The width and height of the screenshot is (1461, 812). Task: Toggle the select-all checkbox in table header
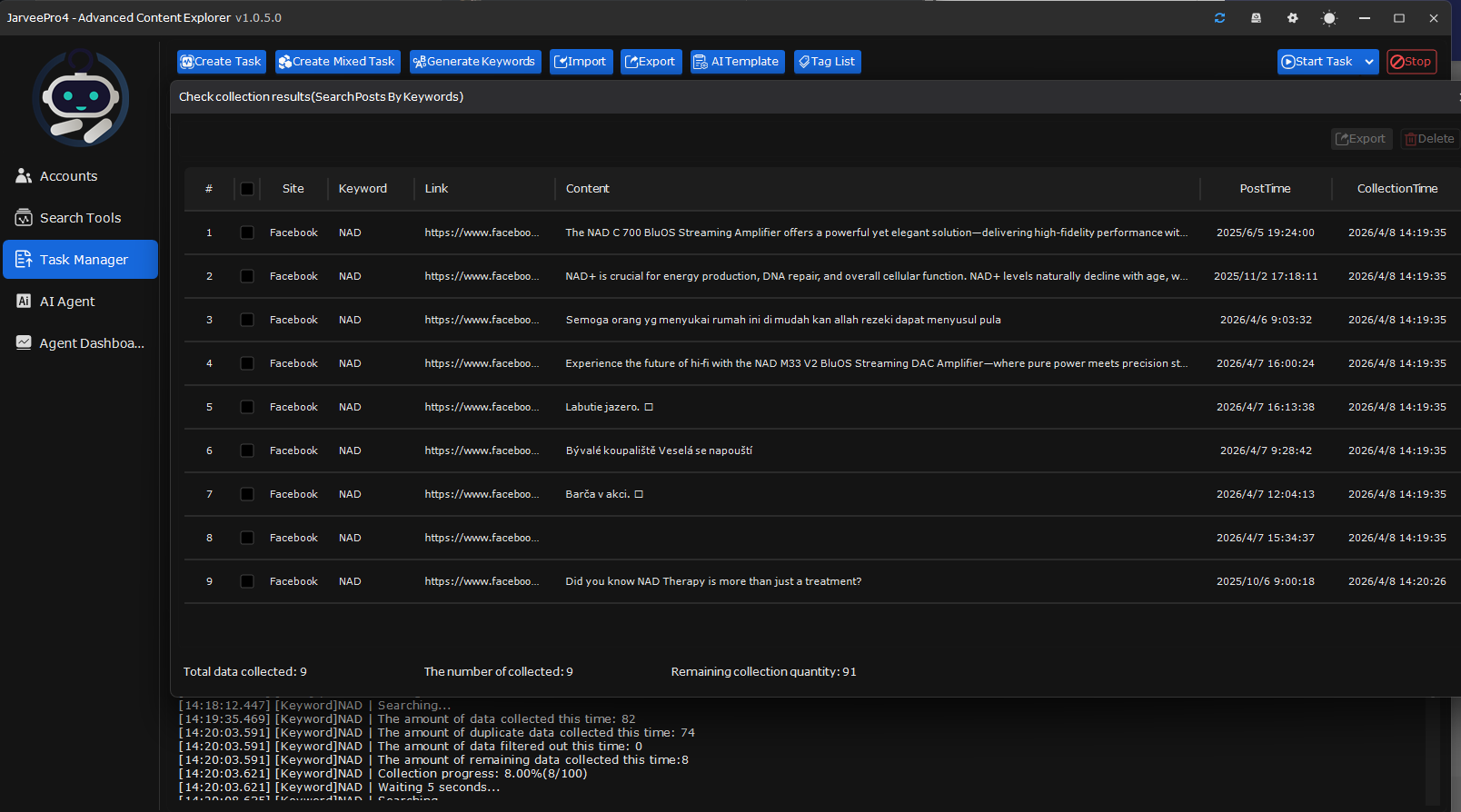[x=246, y=189]
